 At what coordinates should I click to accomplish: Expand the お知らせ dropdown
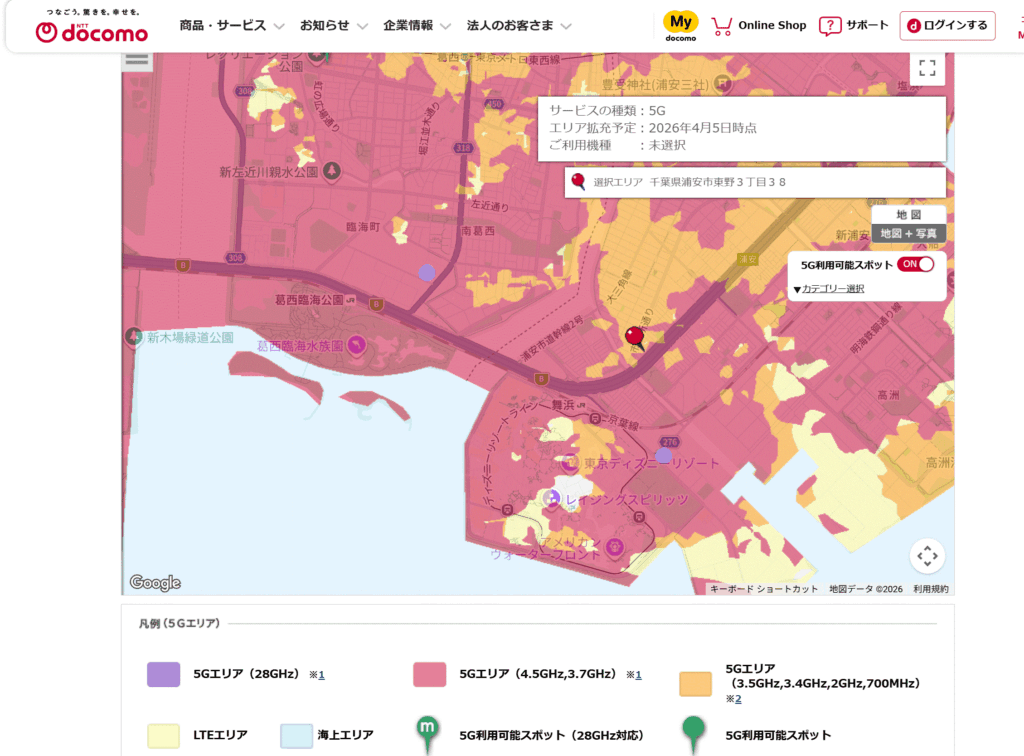tap(334, 26)
